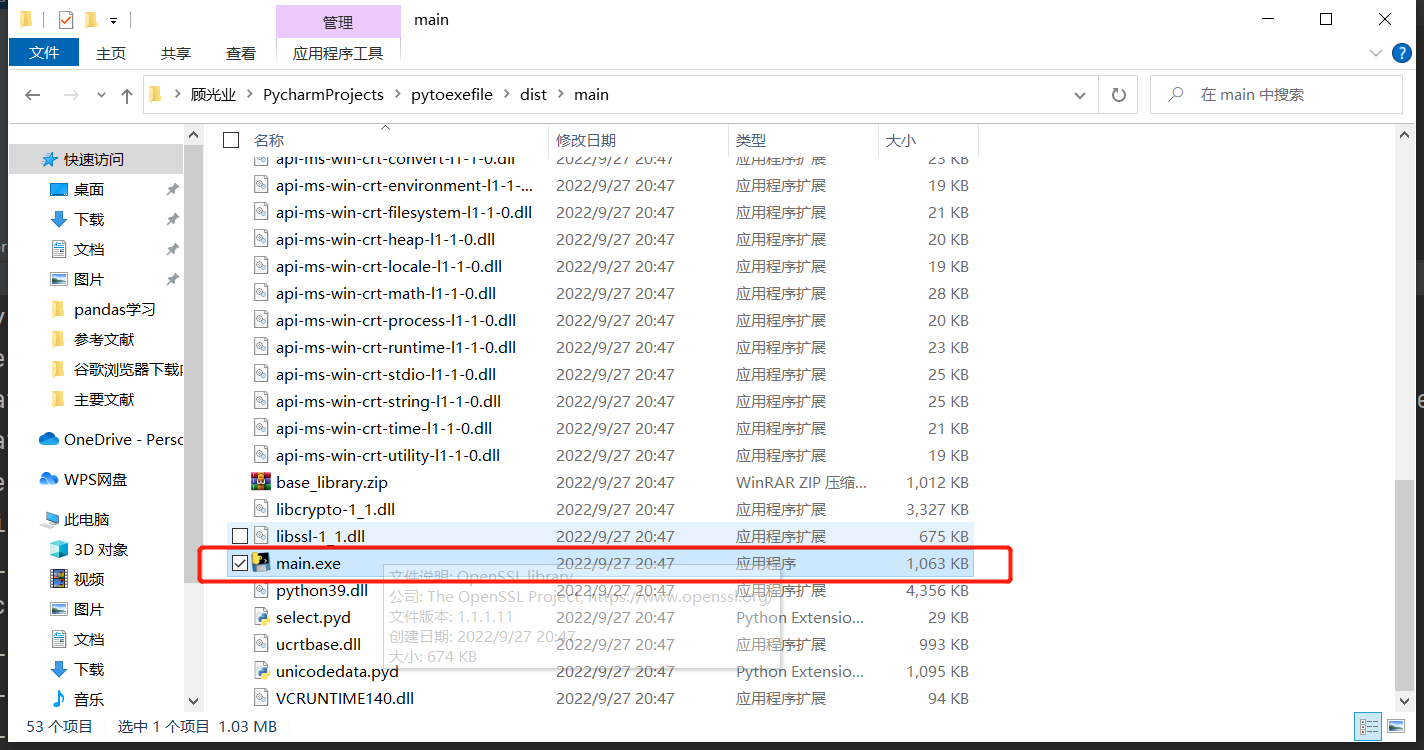The height and width of the screenshot is (750, 1424).
Task: Collapse the ribbon using the chevron
Action: coord(1375,52)
